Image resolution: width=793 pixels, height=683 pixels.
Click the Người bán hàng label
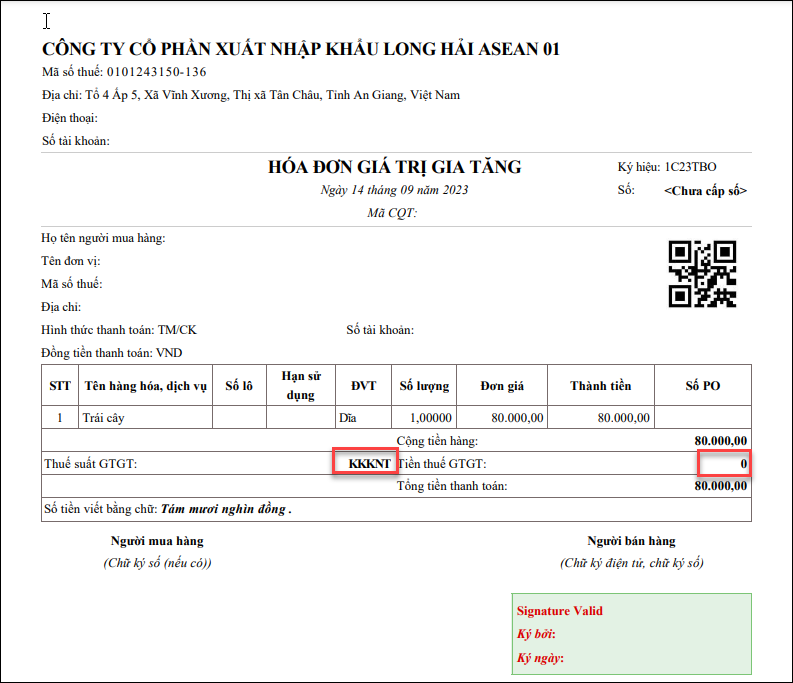[631, 541]
